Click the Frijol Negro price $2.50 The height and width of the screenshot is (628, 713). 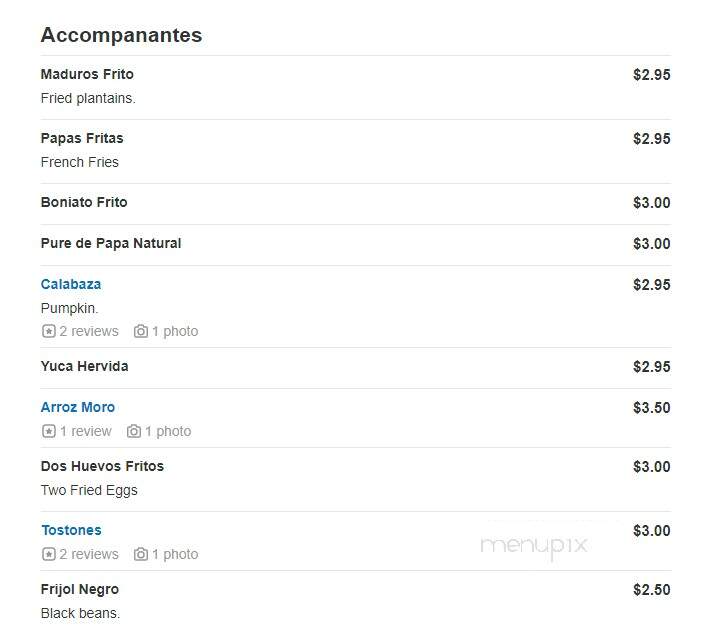coord(652,590)
